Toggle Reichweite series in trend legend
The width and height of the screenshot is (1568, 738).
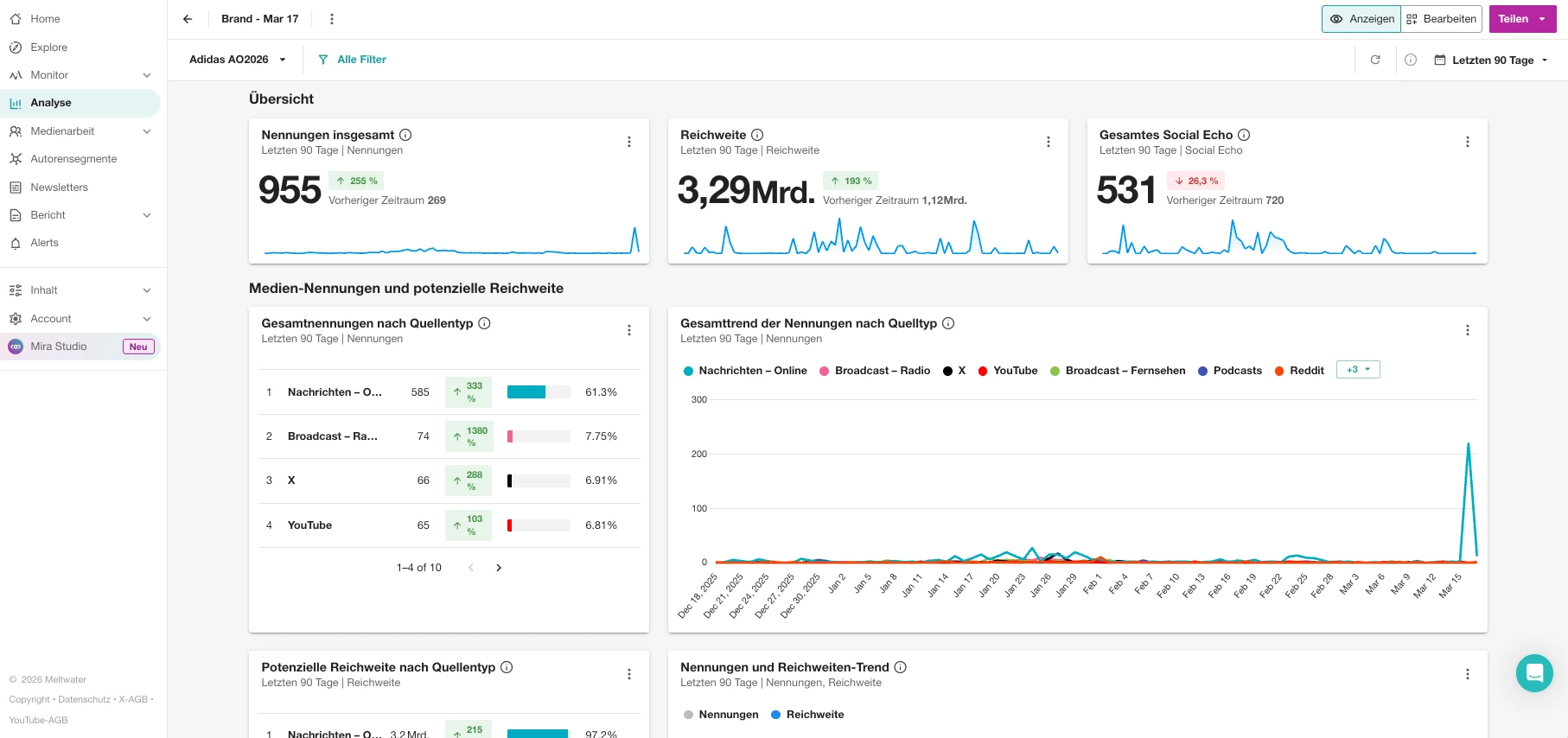[807, 715]
